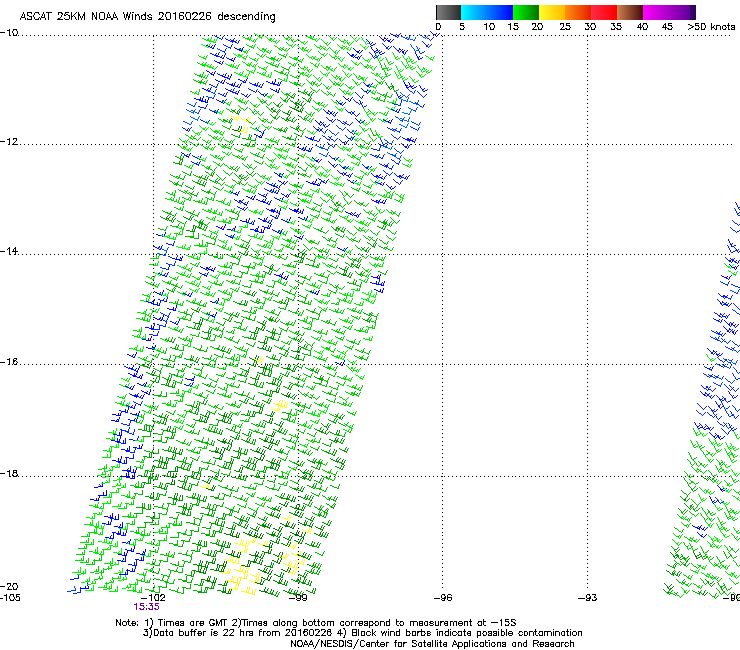740x650 pixels.
Task: Select the -14 latitude axis label
Action: 9,251
